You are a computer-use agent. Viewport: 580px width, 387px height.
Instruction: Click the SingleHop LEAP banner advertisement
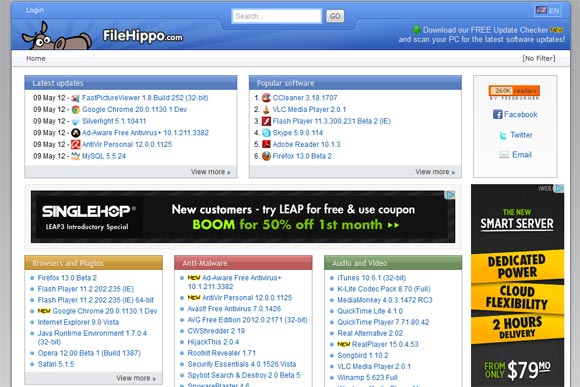pyautogui.click(x=243, y=217)
